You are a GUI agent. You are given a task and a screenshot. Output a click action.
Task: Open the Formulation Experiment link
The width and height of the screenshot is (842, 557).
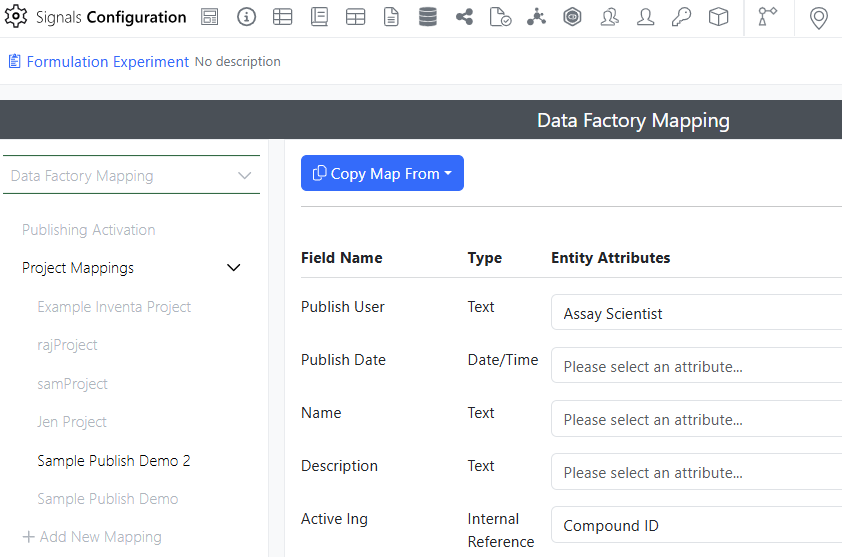(107, 62)
